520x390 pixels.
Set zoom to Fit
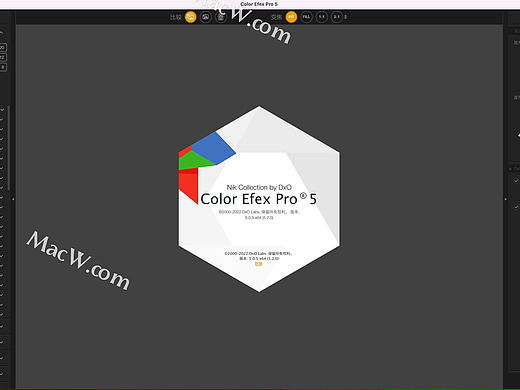(x=291, y=17)
